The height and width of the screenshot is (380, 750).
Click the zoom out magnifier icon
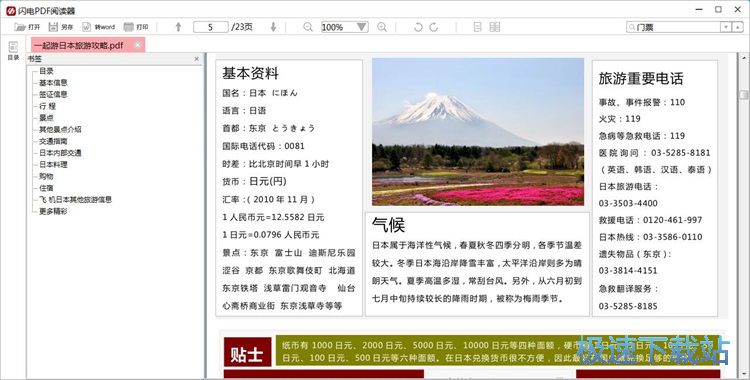coord(308,27)
